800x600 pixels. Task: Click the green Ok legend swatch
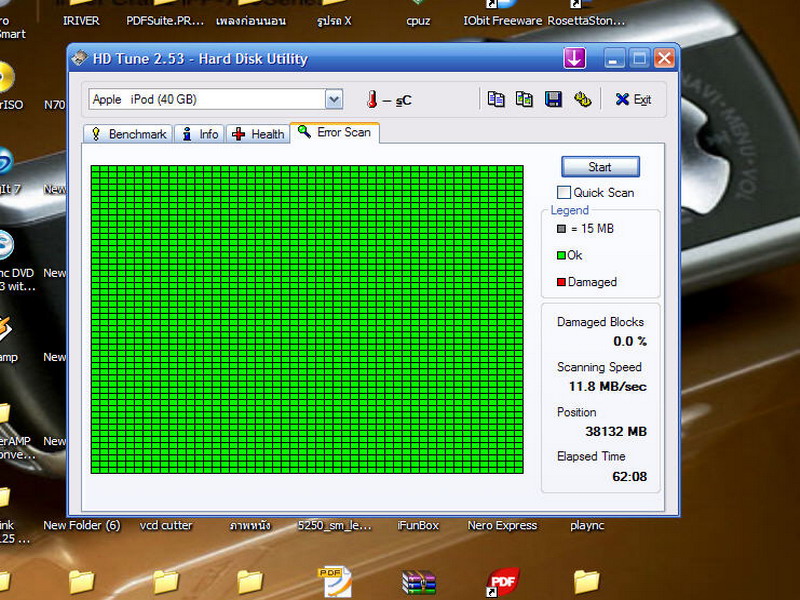point(561,256)
